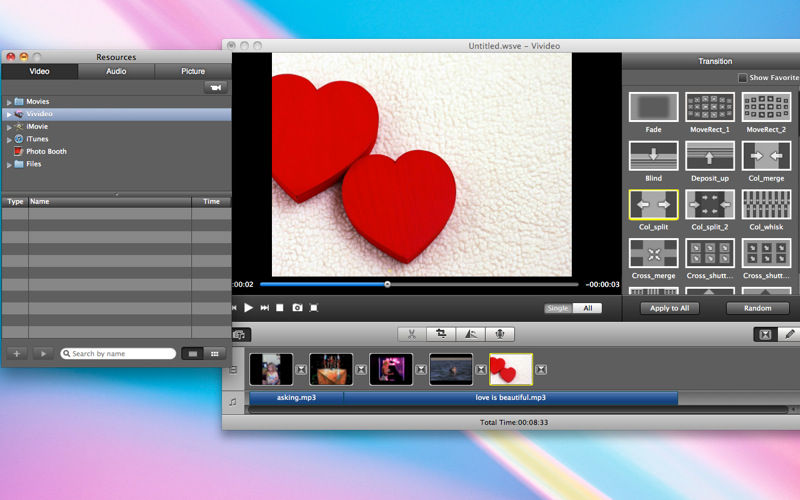Click transition marker after first clip

pos(301,369)
